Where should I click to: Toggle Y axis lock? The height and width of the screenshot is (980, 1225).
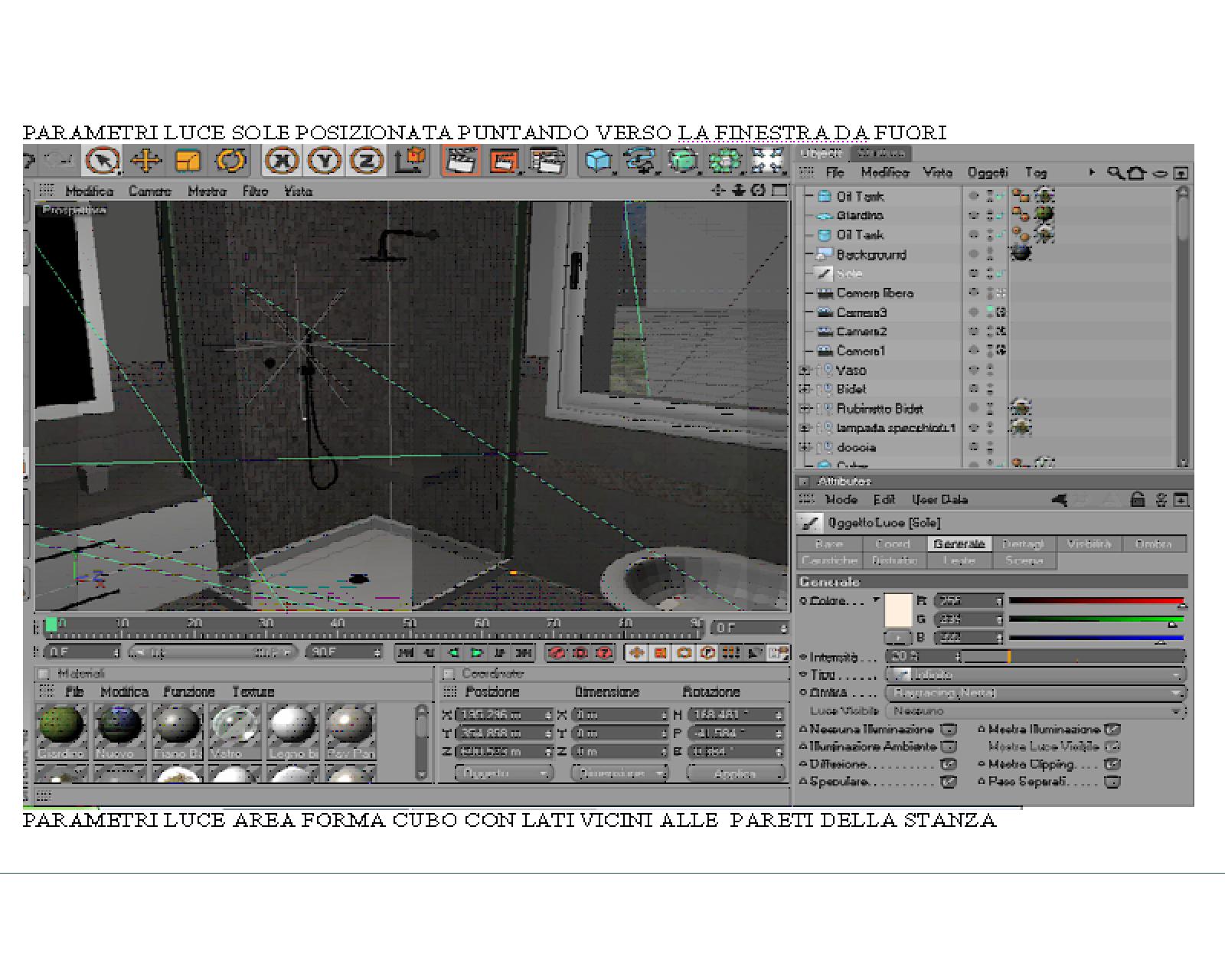coord(325,161)
